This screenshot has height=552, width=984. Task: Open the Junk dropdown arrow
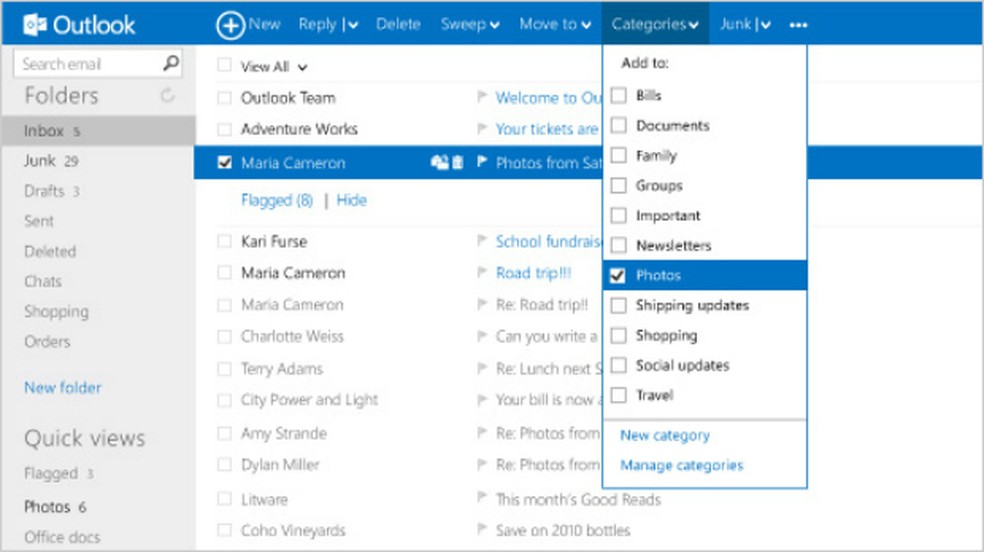[765, 25]
